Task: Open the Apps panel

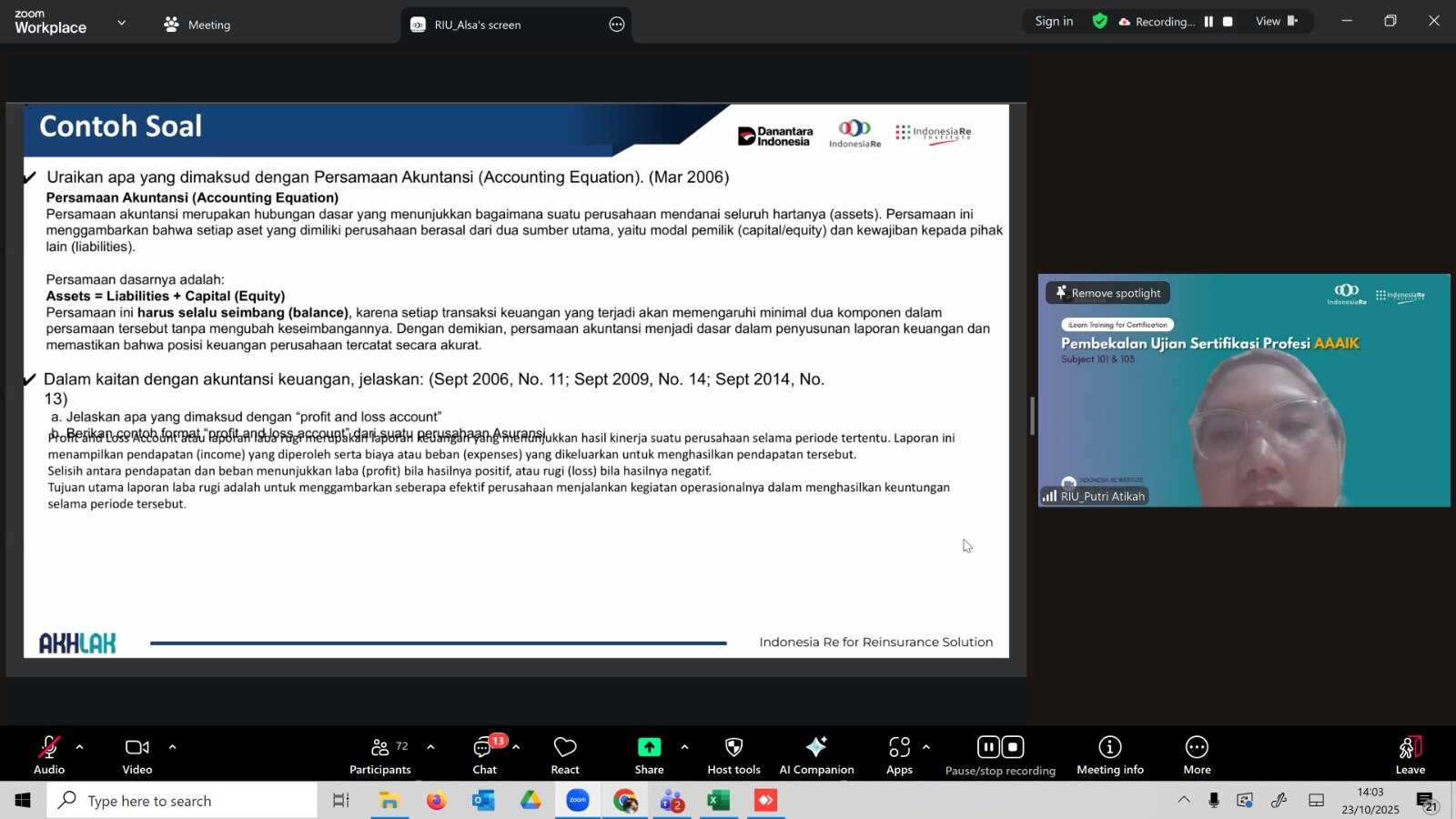Action: [x=899, y=755]
